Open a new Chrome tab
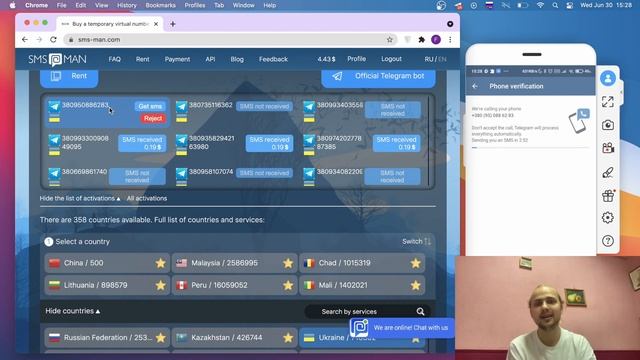Viewport: 640px width, 360px height. pyautogui.click(x=173, y=24)
